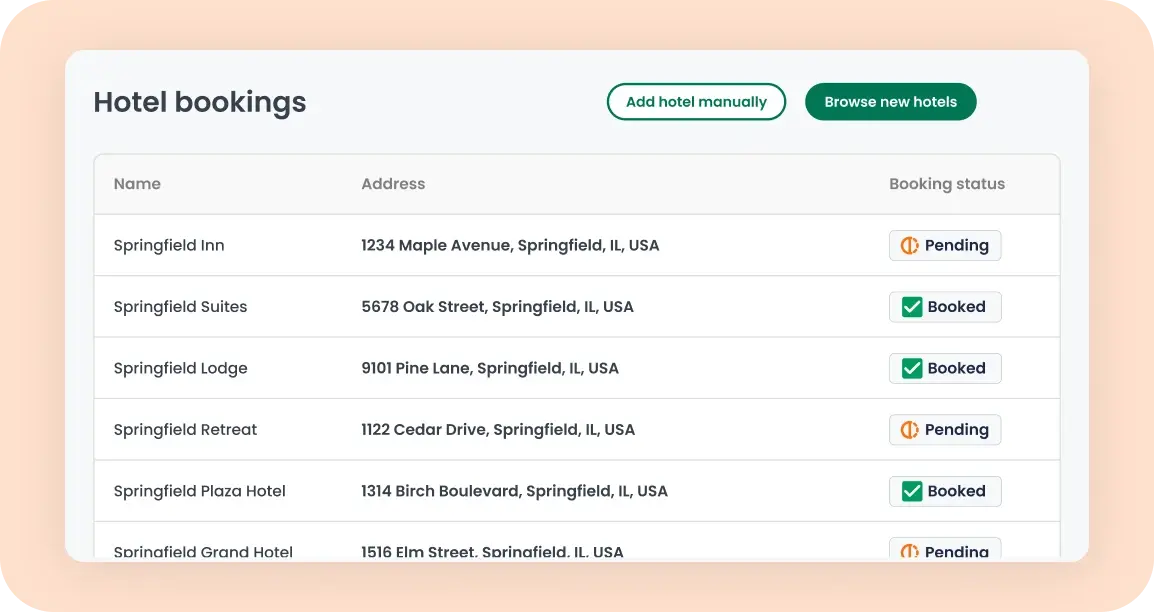Screen dimensions: 1154x612
Task: Click the Add hotel manually button
Action: (696, 101)
